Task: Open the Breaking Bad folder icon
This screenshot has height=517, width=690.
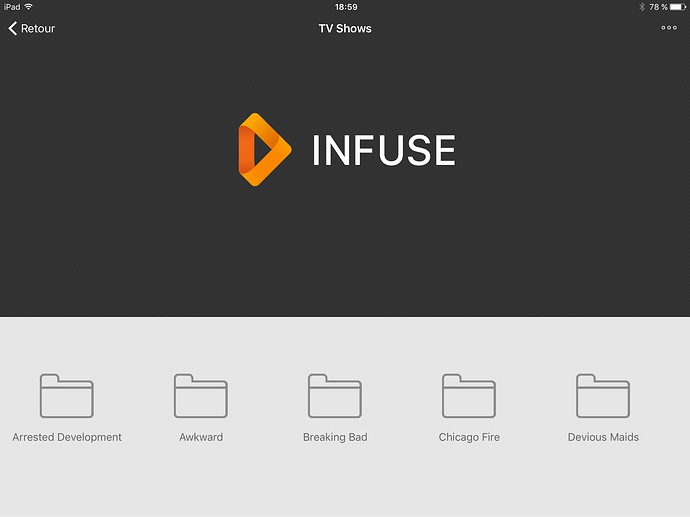Action: (x=335, y=396)
